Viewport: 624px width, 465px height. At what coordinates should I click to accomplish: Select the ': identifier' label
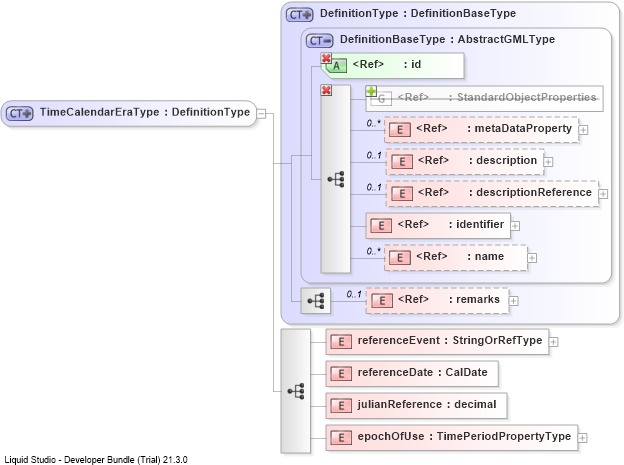pyautogui.click(x=476, y=225)
